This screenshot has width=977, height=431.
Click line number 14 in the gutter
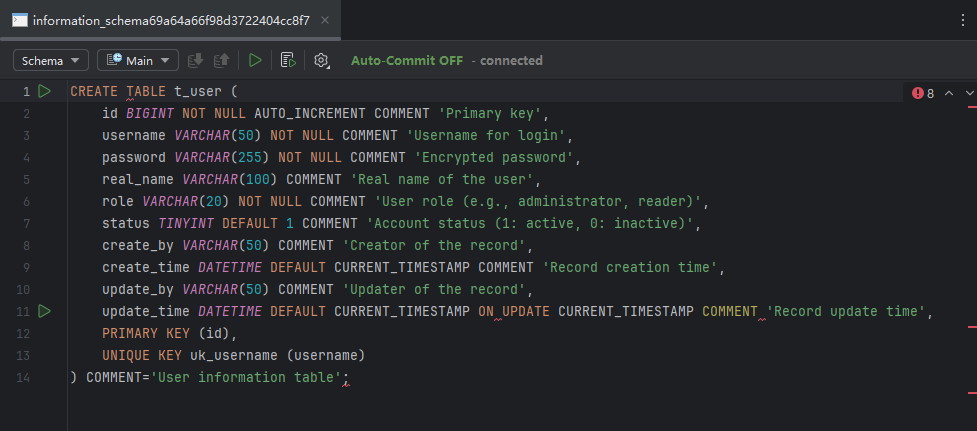(24, 378)
